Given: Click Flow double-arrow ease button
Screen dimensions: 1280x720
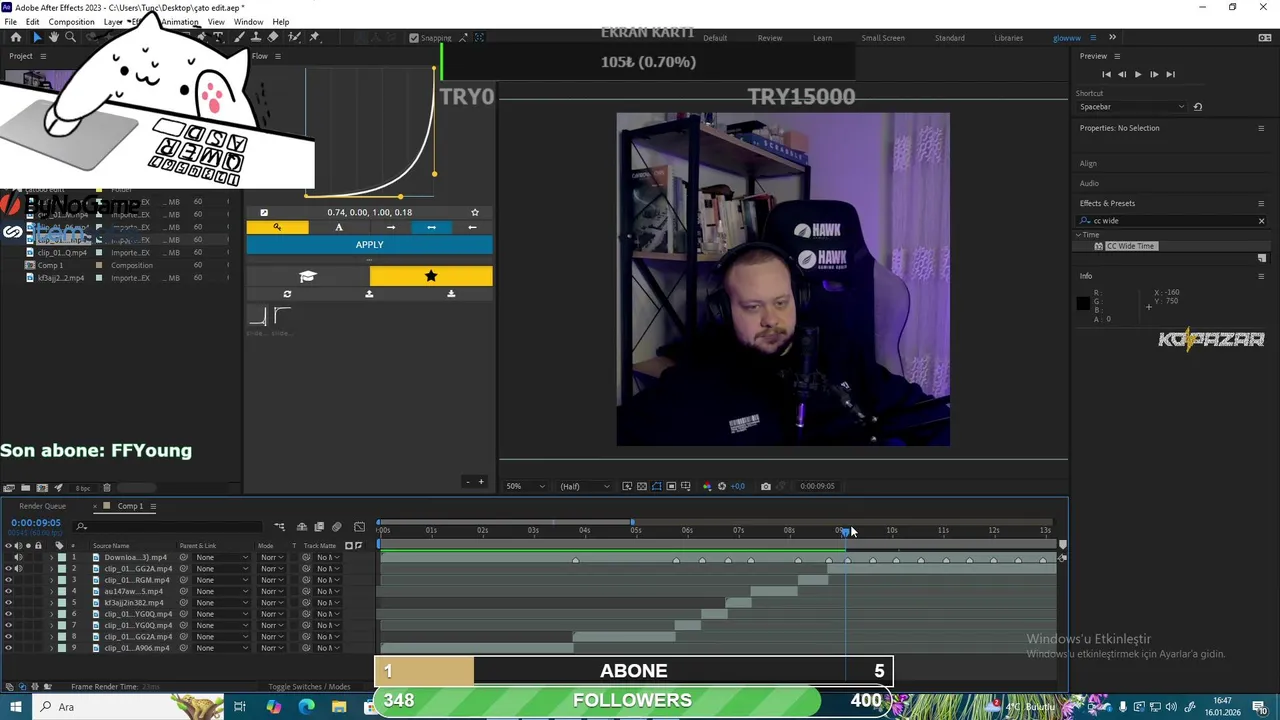Looking at the screenshot, I should (x=431, y=227).
